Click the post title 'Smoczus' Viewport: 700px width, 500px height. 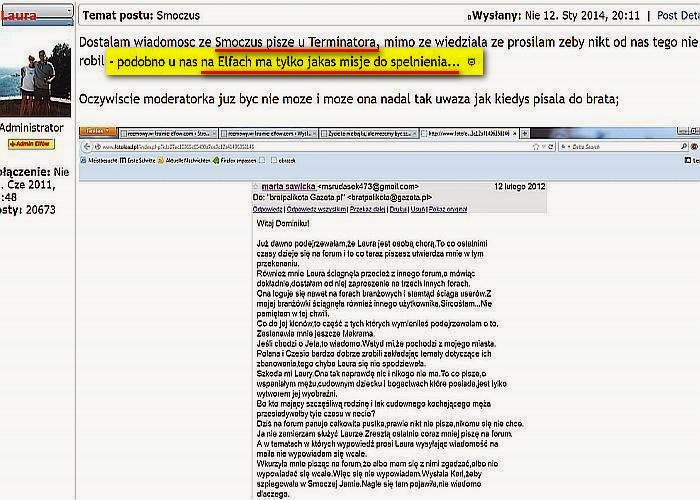point(178,16)
